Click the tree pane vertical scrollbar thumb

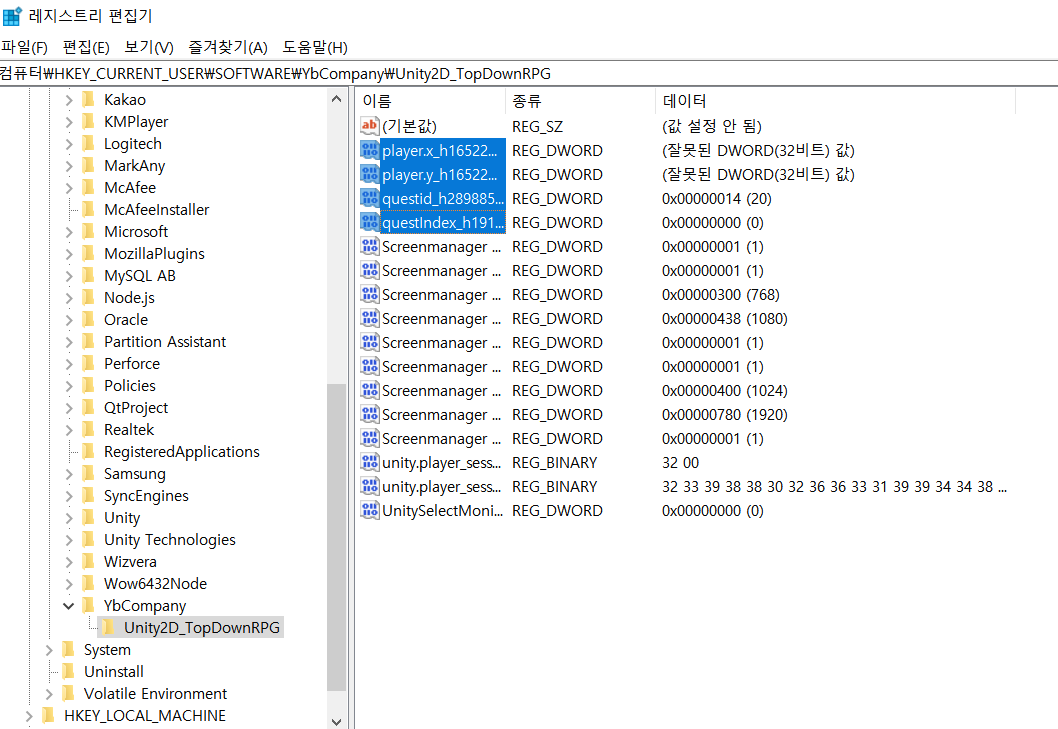337,537
